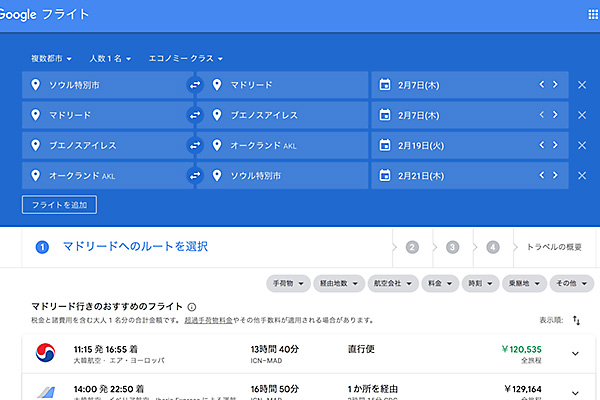Open the 時刻 times filter dropdown
The width and height of the screenshot is (600, 400).
click(480, 283)
